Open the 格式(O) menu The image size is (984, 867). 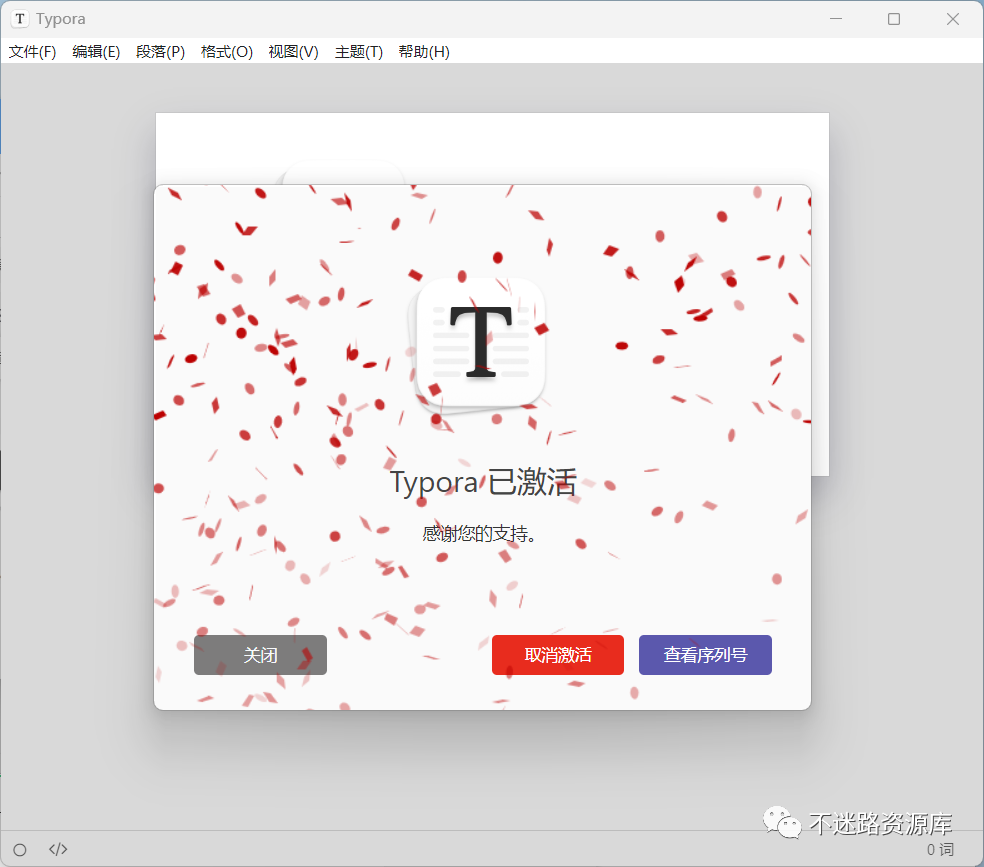click(x=227, y=51)
